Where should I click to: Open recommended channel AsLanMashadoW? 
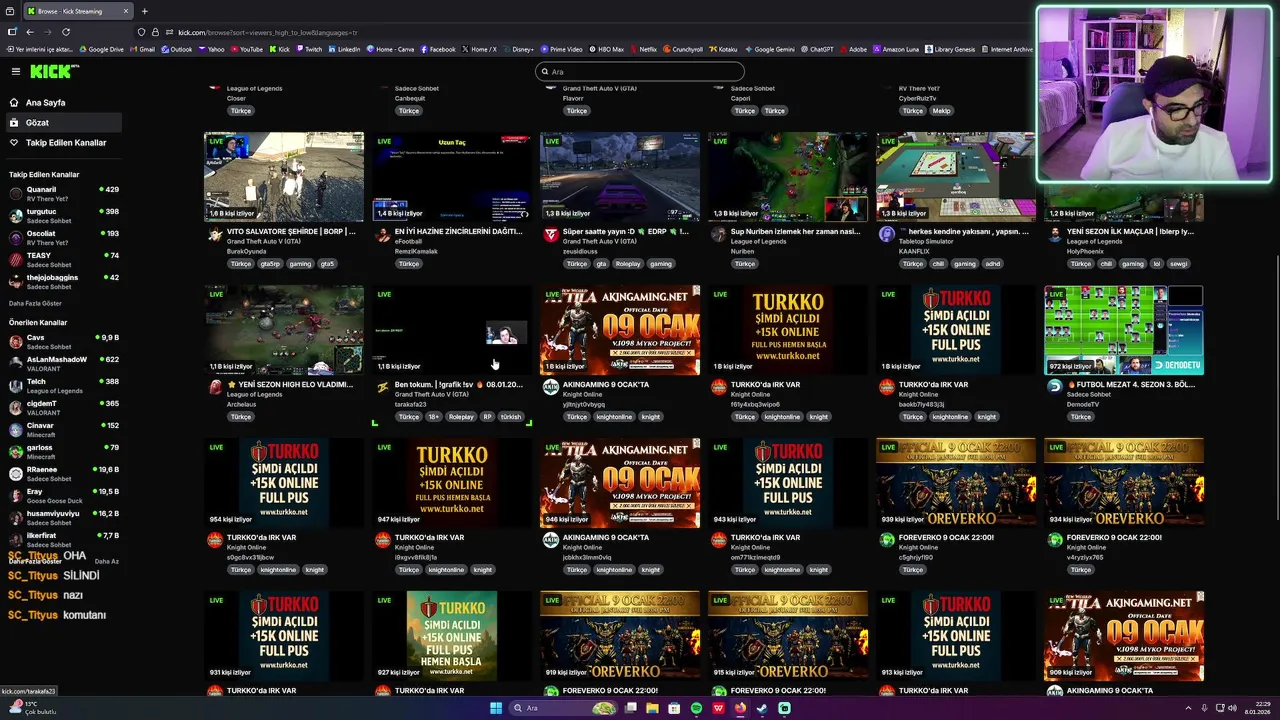(x=62, y=363)
